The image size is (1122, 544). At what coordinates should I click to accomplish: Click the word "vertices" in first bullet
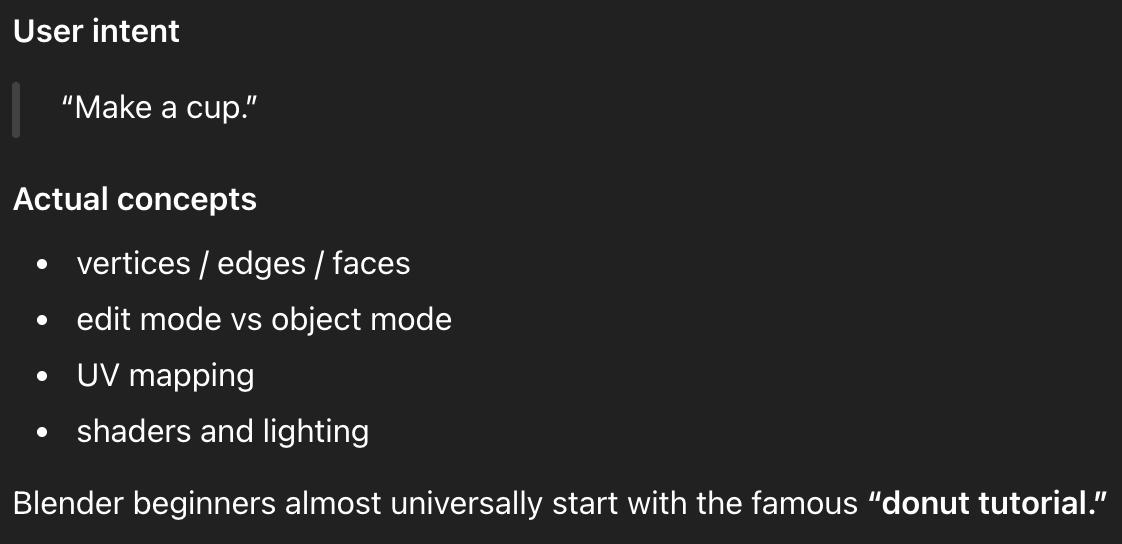pyautogui.click(x=133, y=264)
